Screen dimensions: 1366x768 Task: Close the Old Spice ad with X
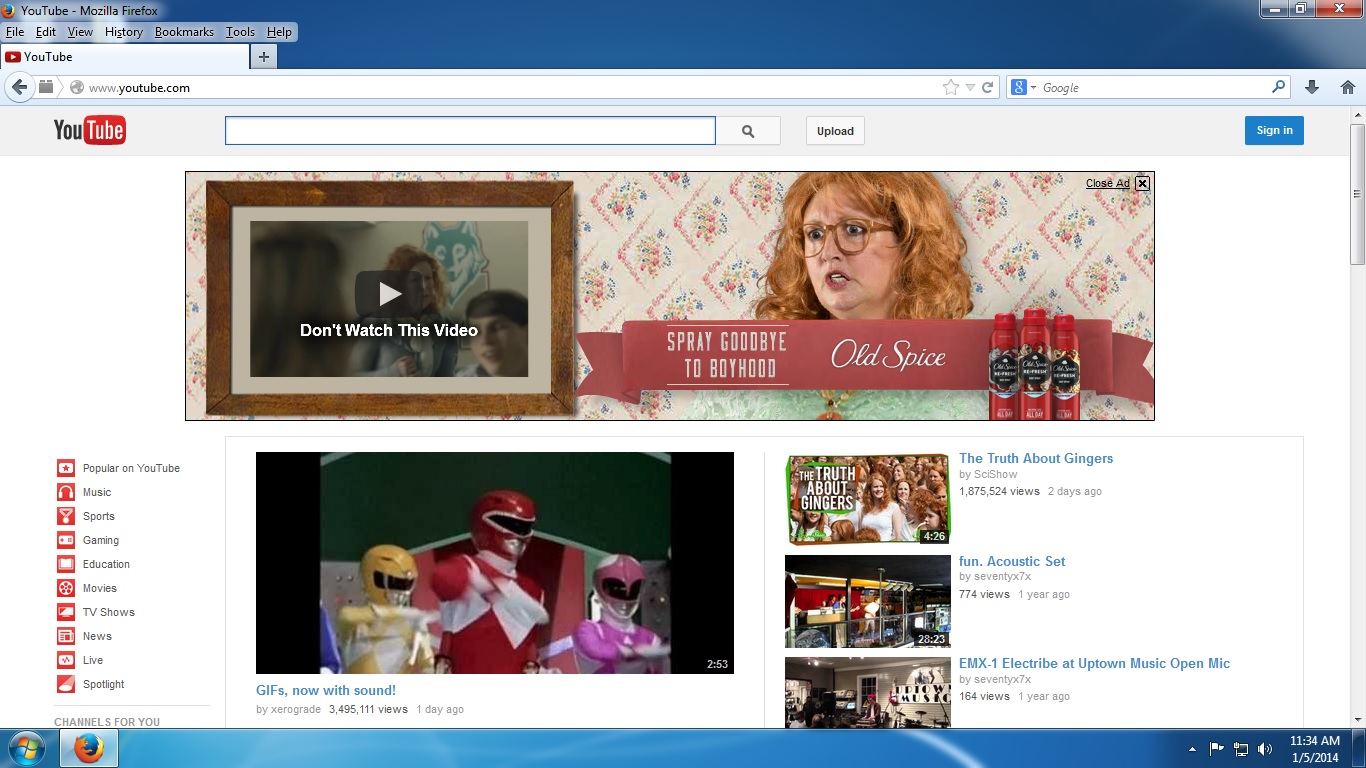(x=1142, y=183)
